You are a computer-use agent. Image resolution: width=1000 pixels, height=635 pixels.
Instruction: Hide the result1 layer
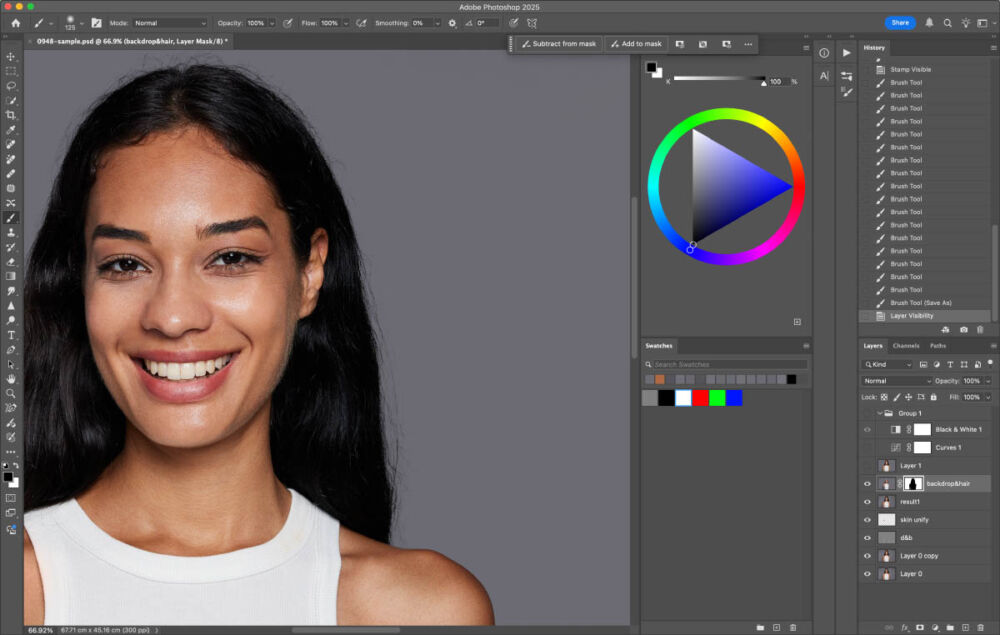[x=866, y=502]
